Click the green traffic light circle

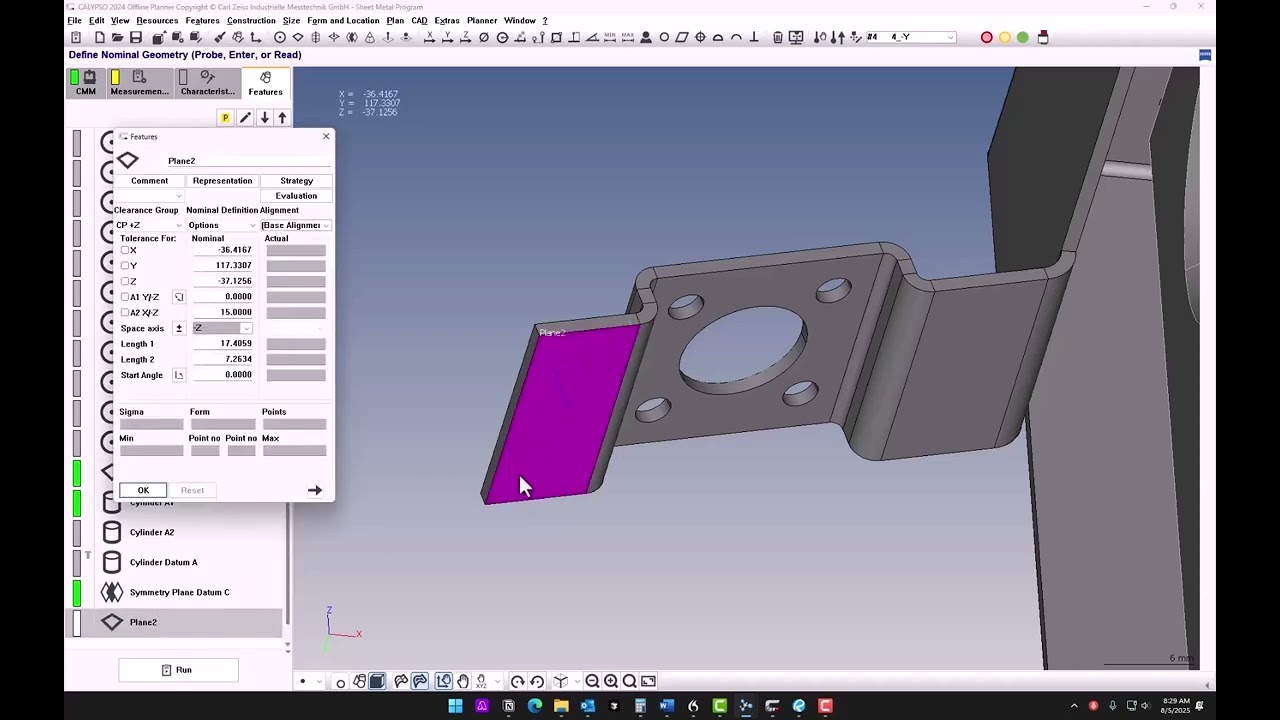pyautogui.click(x=1022, y=37)
